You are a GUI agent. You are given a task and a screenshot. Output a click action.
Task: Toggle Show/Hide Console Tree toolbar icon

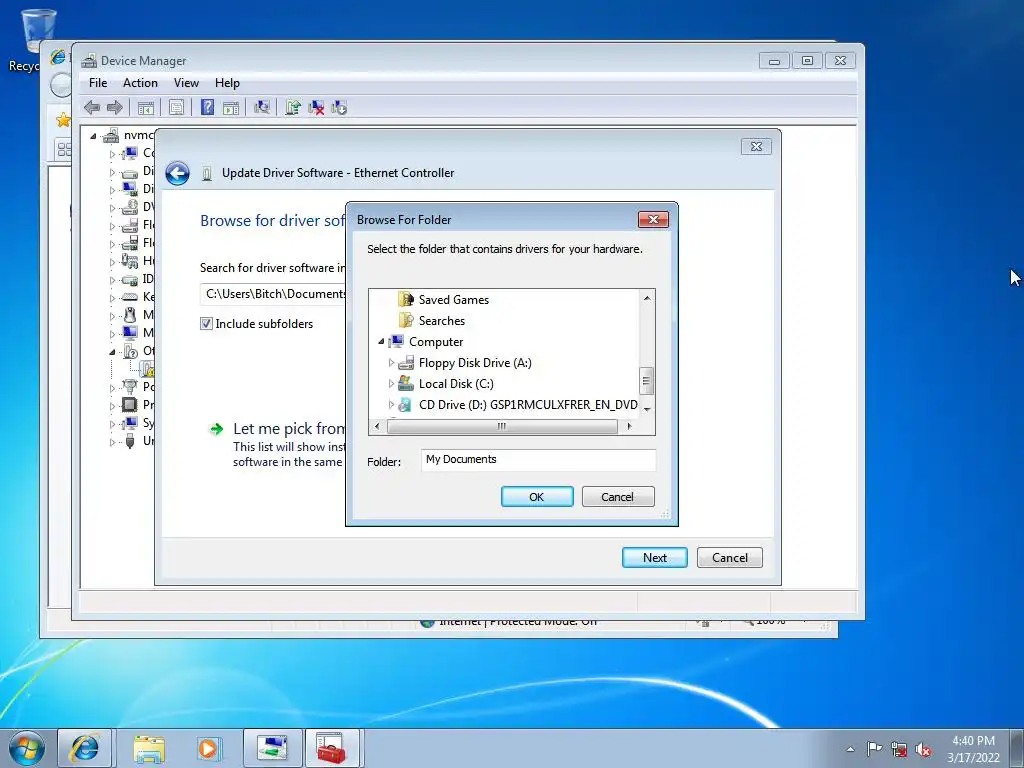coord(145,108)
